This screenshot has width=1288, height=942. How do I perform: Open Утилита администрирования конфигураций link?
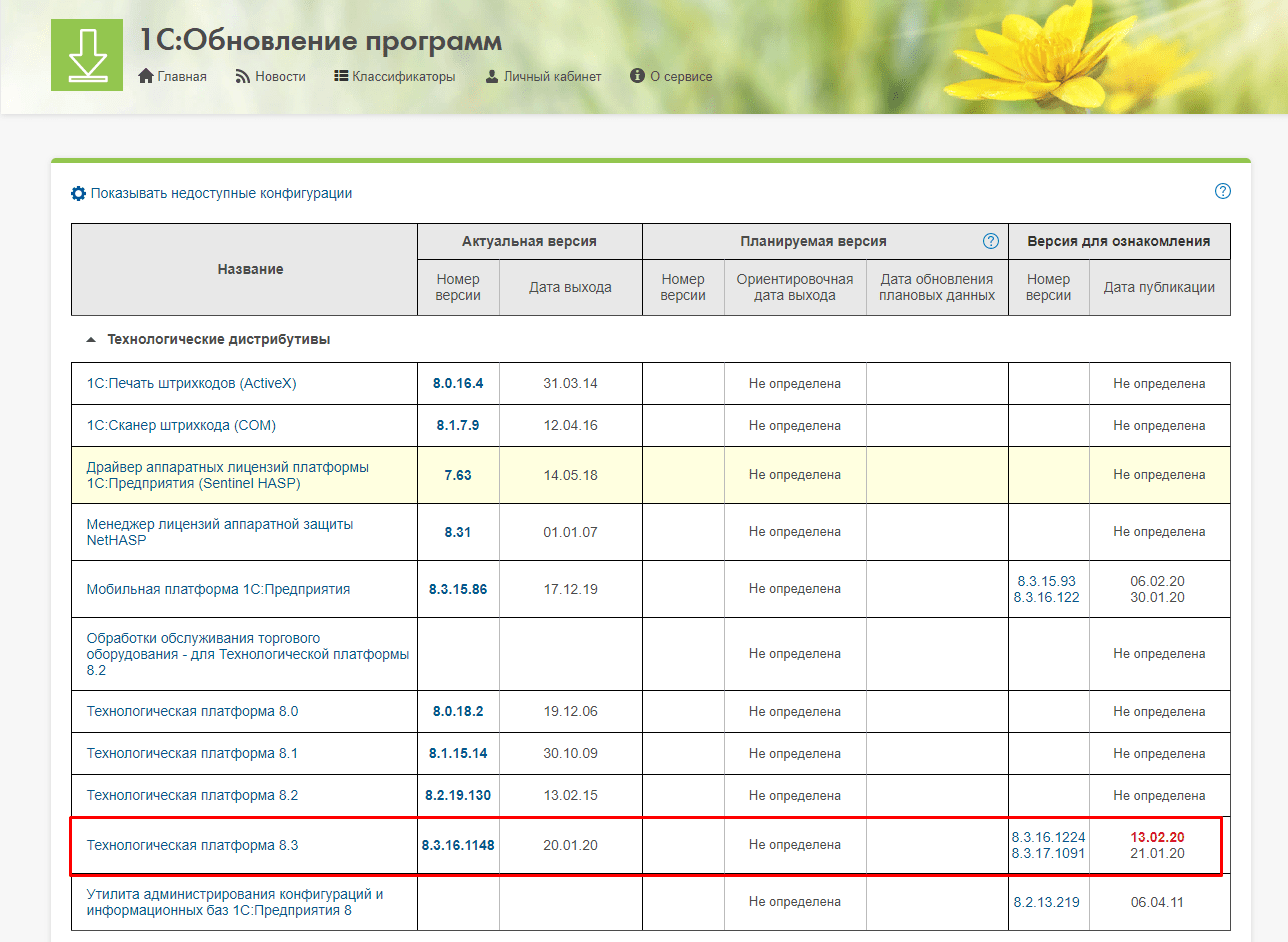point(235,902)
